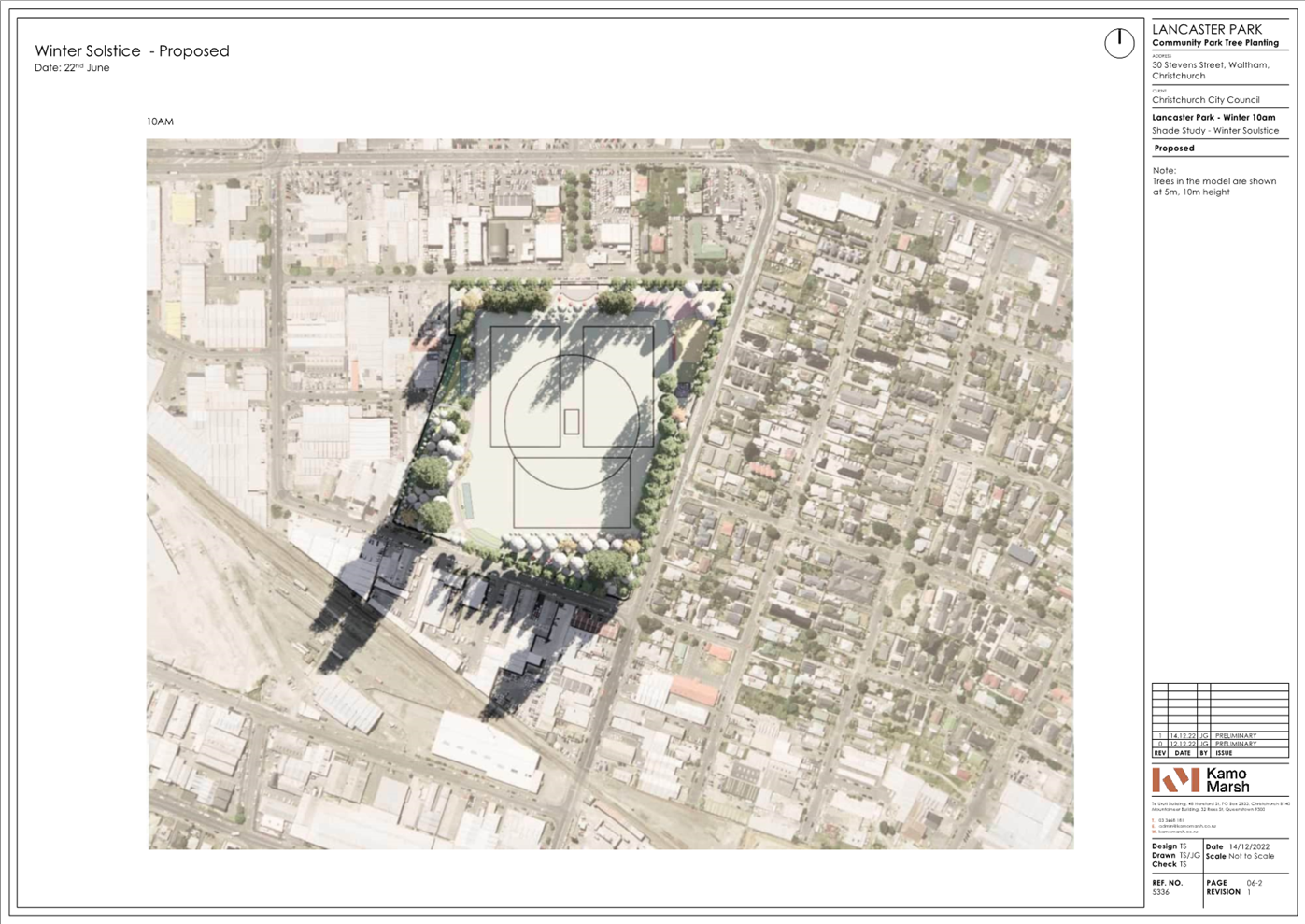Select the 'Date: 22nd June' line
The height and width of the screenshot is (924, 1305).
click(72, 68)
